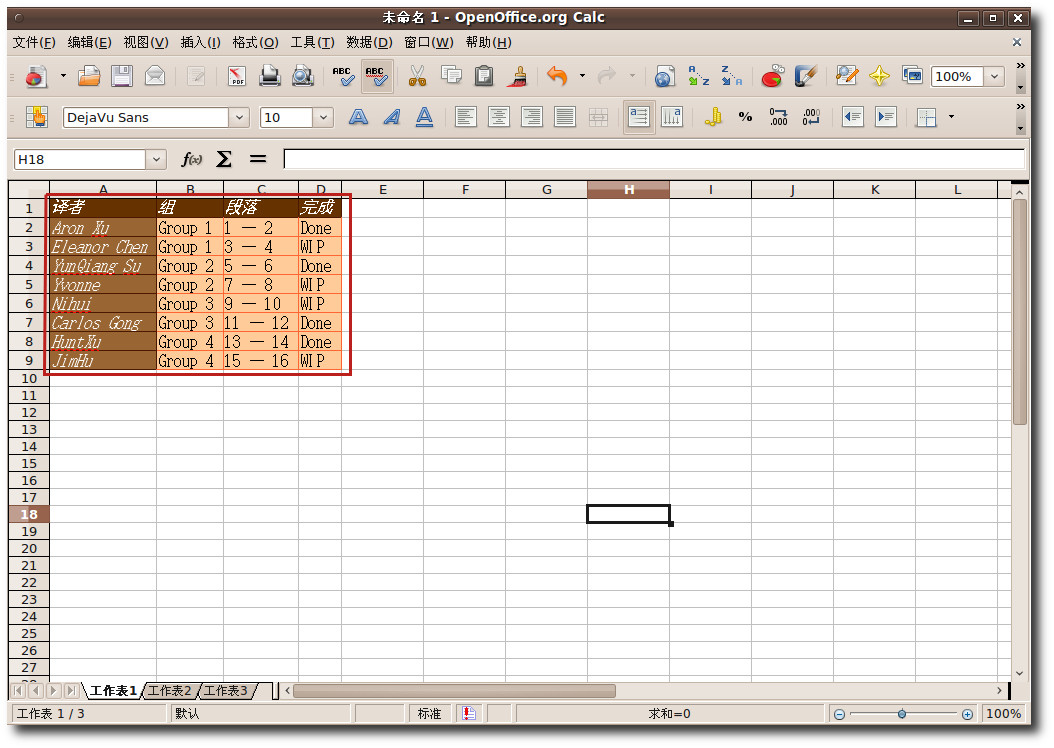Click the horizontal scrollbar thumb
Screen dimensions: 1054x748
click(x=454, y=691)
